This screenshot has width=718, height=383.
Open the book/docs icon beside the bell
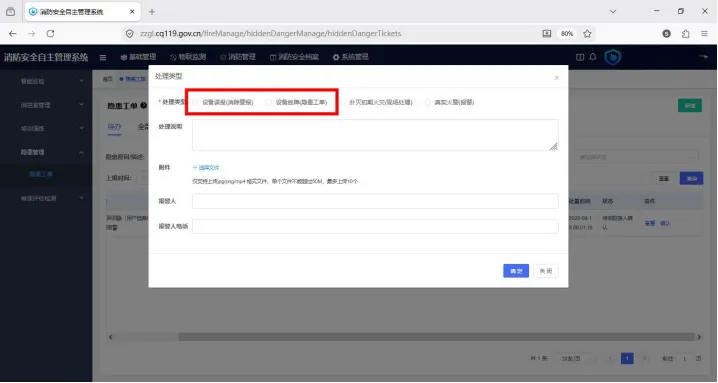580,57
